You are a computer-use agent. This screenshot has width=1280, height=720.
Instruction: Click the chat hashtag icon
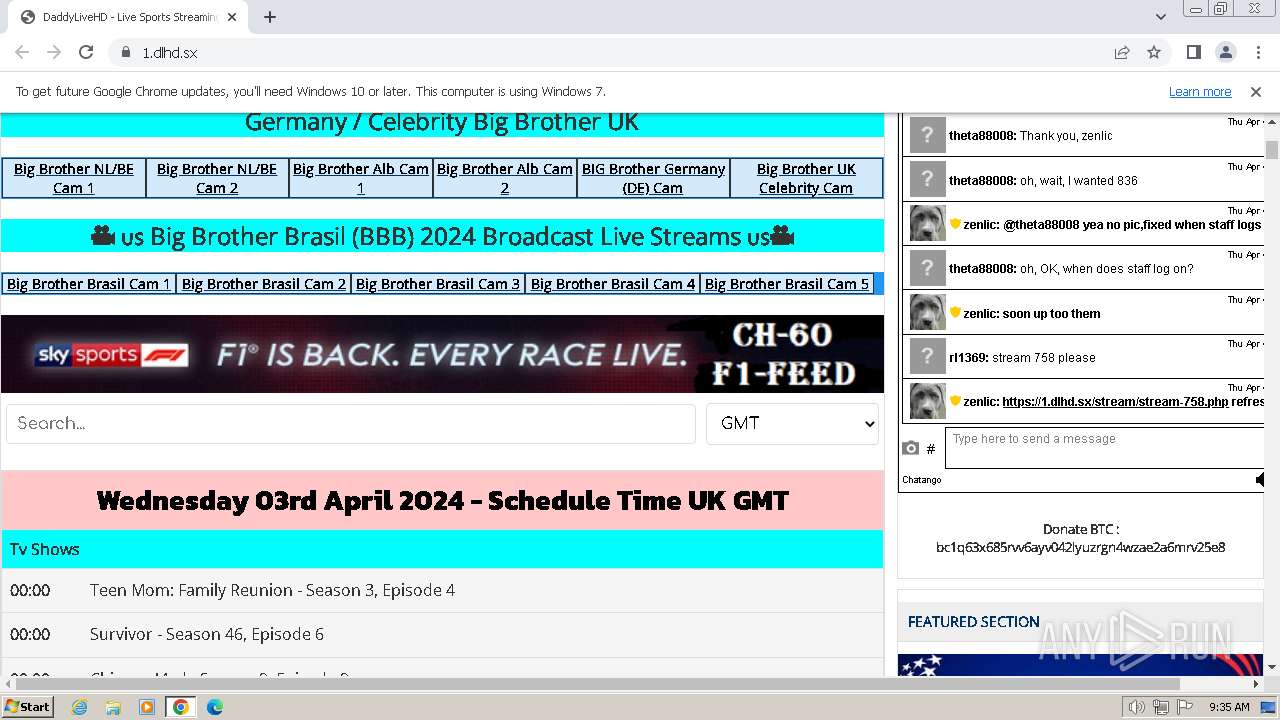tap(931, 449)
